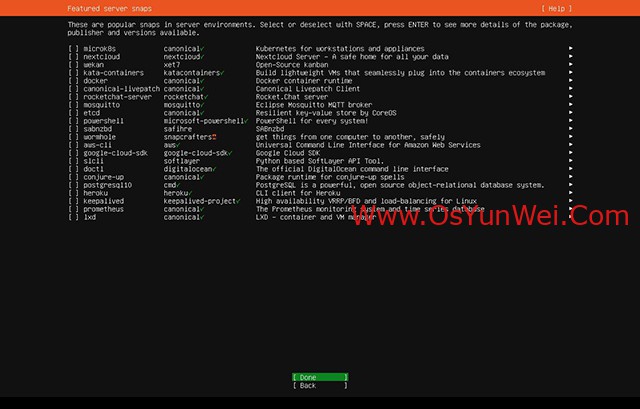This screenshot has height=409, width=640.
Task: Click the orange star badge beside snapcrafters
Action: pyautogui.click(x=214, y=137)
